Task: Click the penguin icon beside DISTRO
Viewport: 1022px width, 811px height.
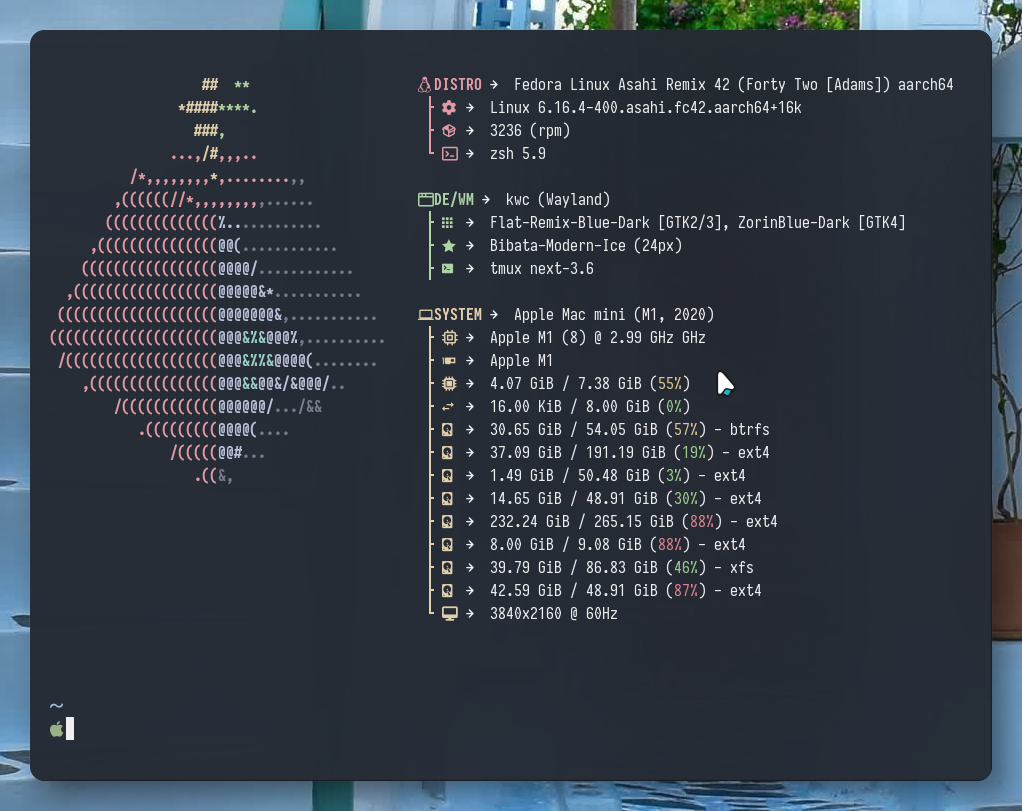Action: 424,85
